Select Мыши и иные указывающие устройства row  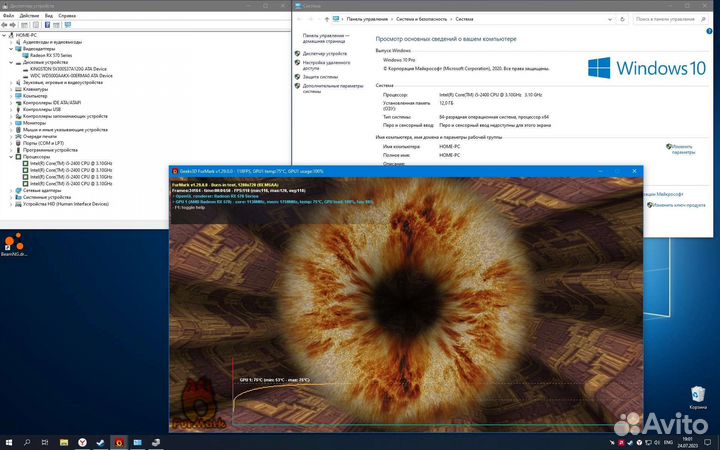coord(65,130)
